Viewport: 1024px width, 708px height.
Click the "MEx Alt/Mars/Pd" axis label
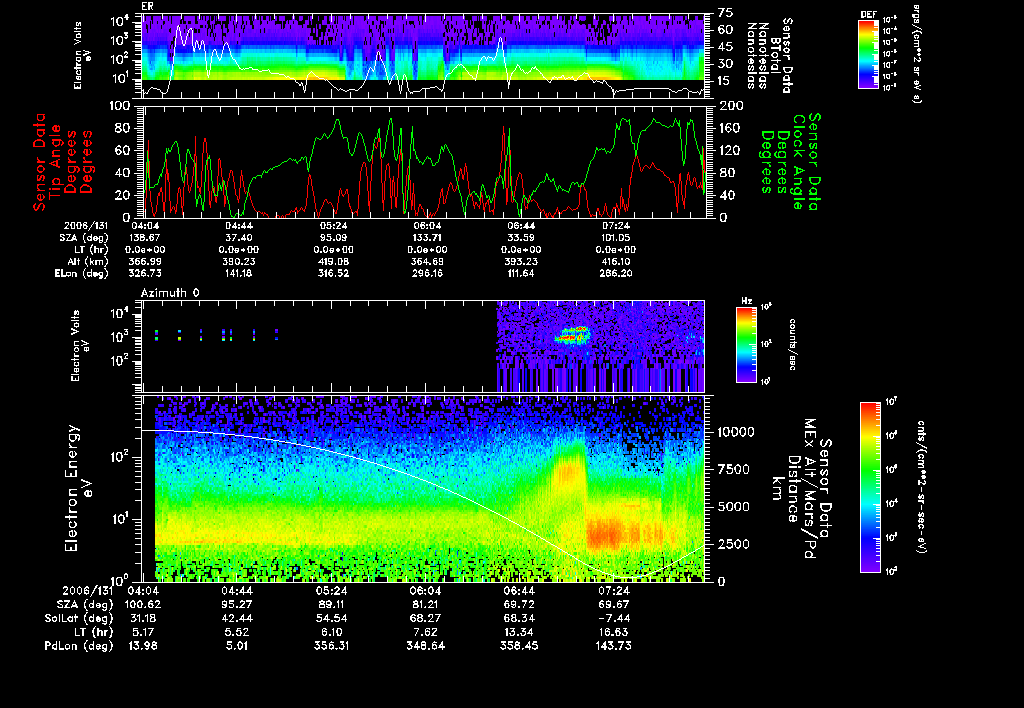(x=810, y=489)
